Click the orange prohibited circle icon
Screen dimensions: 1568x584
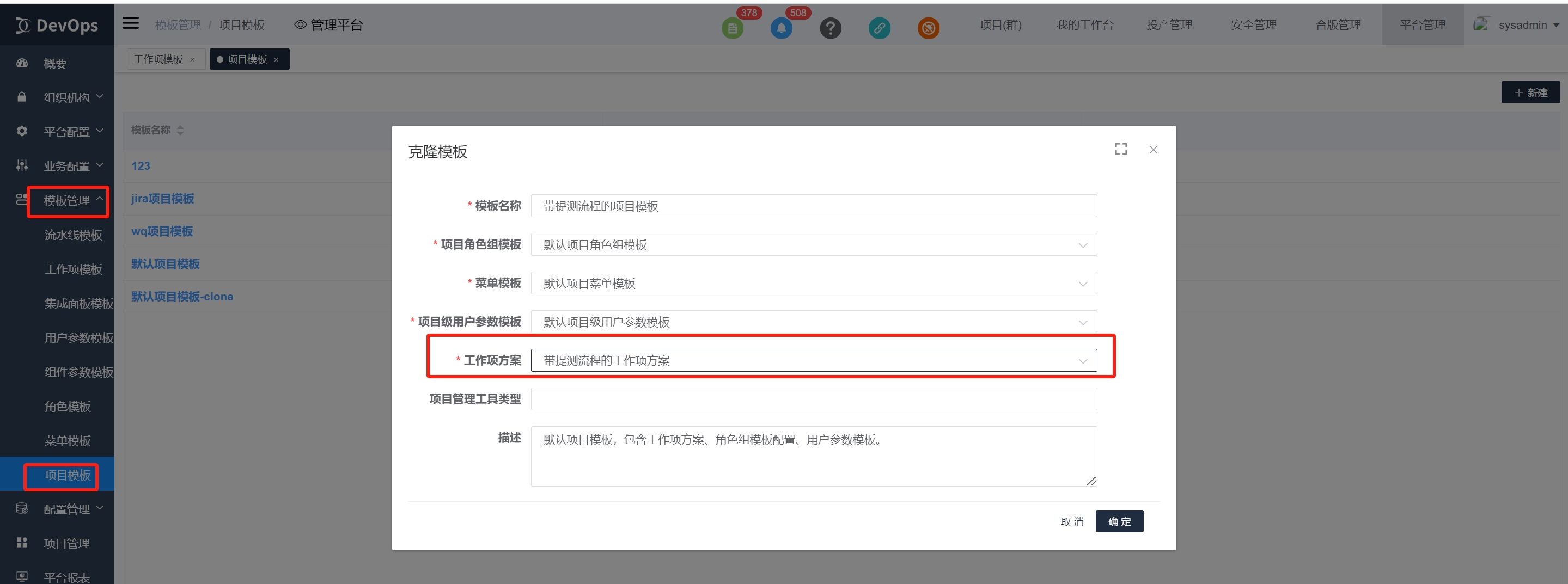click(x=928, y=28)
